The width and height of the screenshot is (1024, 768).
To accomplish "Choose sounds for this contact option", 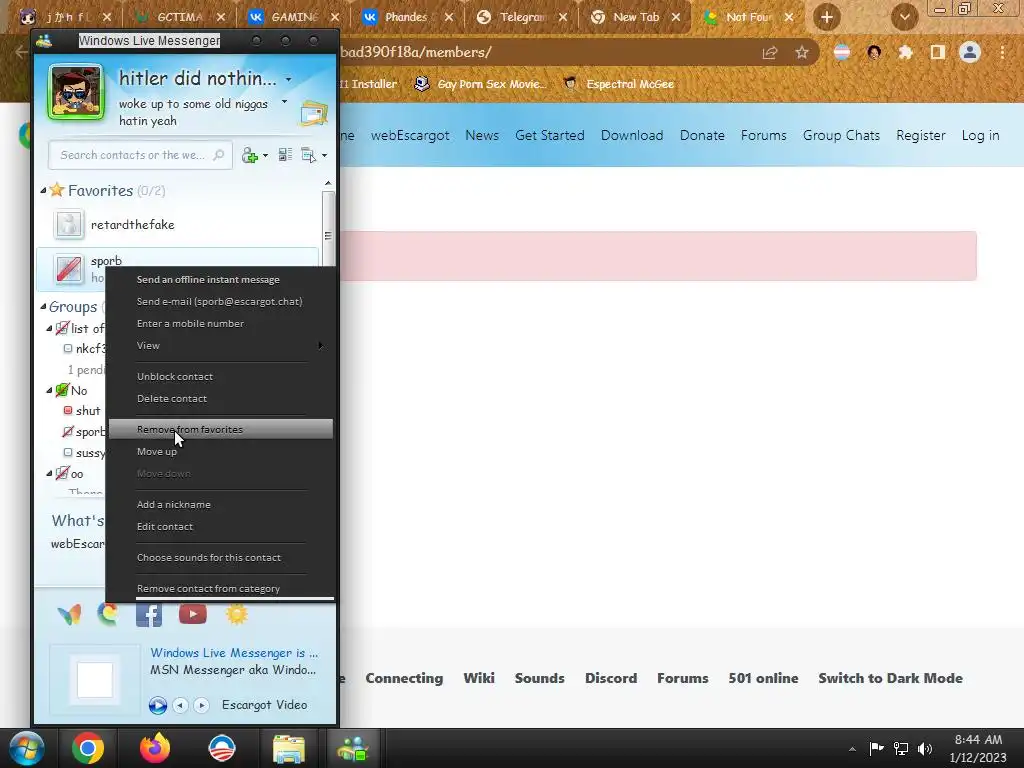I will point(208,557).
